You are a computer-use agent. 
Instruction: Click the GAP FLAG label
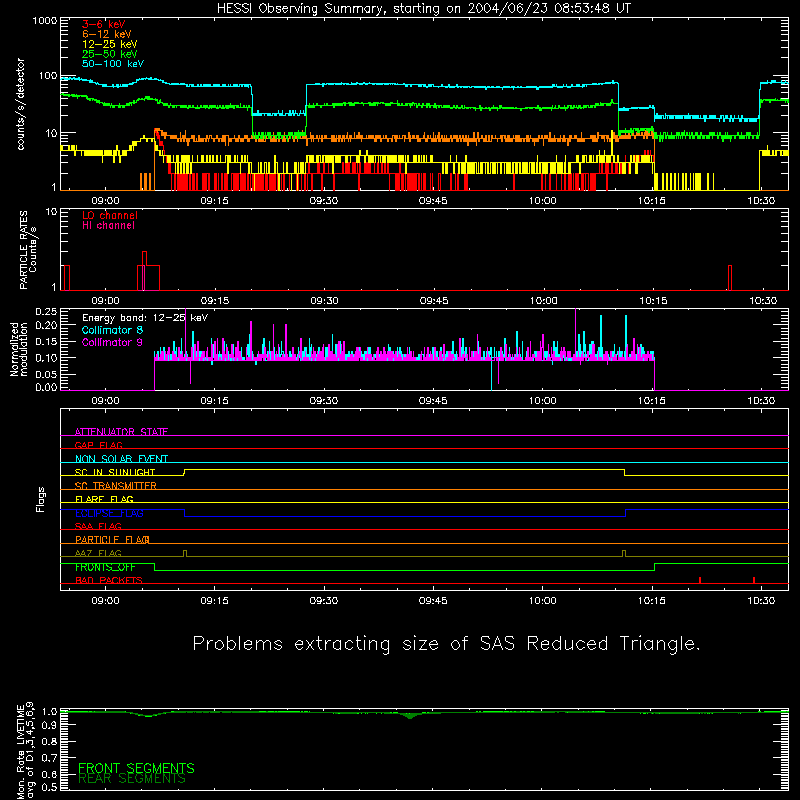click(98, 445)
